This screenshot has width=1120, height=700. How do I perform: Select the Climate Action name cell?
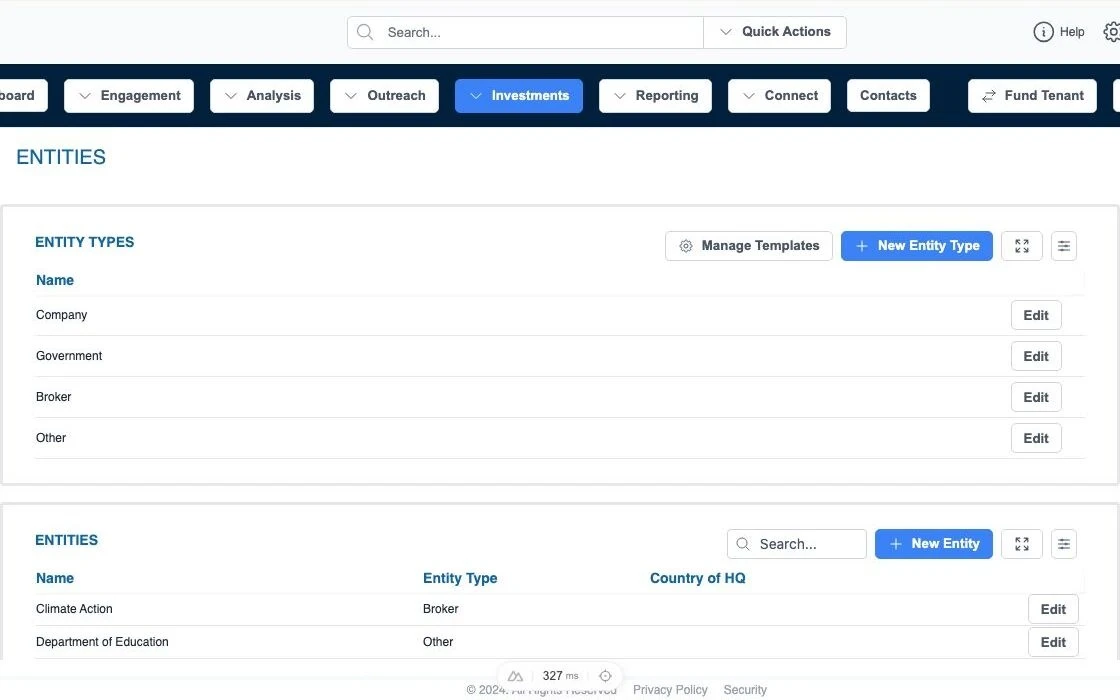[74, 609]
